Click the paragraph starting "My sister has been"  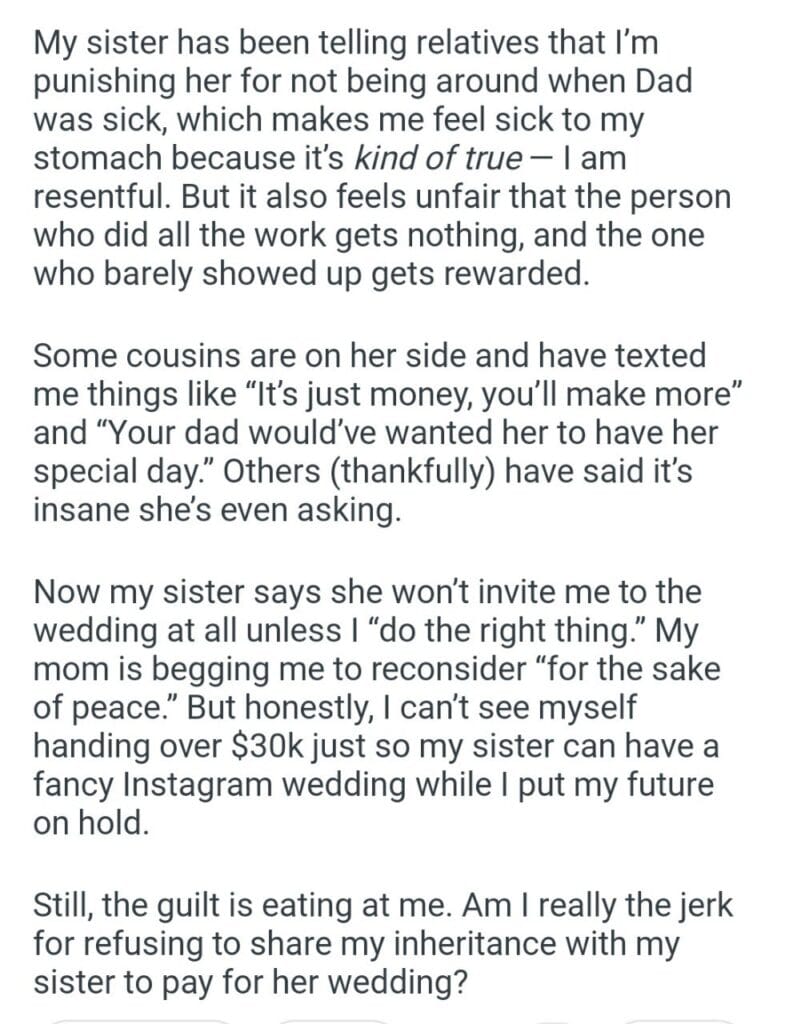pyautogui.click(x=380, y=158)
